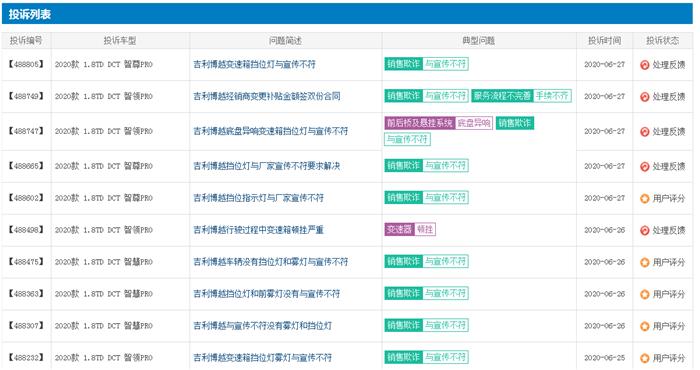Screen dimensions: 700x370
Task: Open complaint 吉利博越车辆没有挡位灯和雾灯与宣传不符
Action: point(271,262)
